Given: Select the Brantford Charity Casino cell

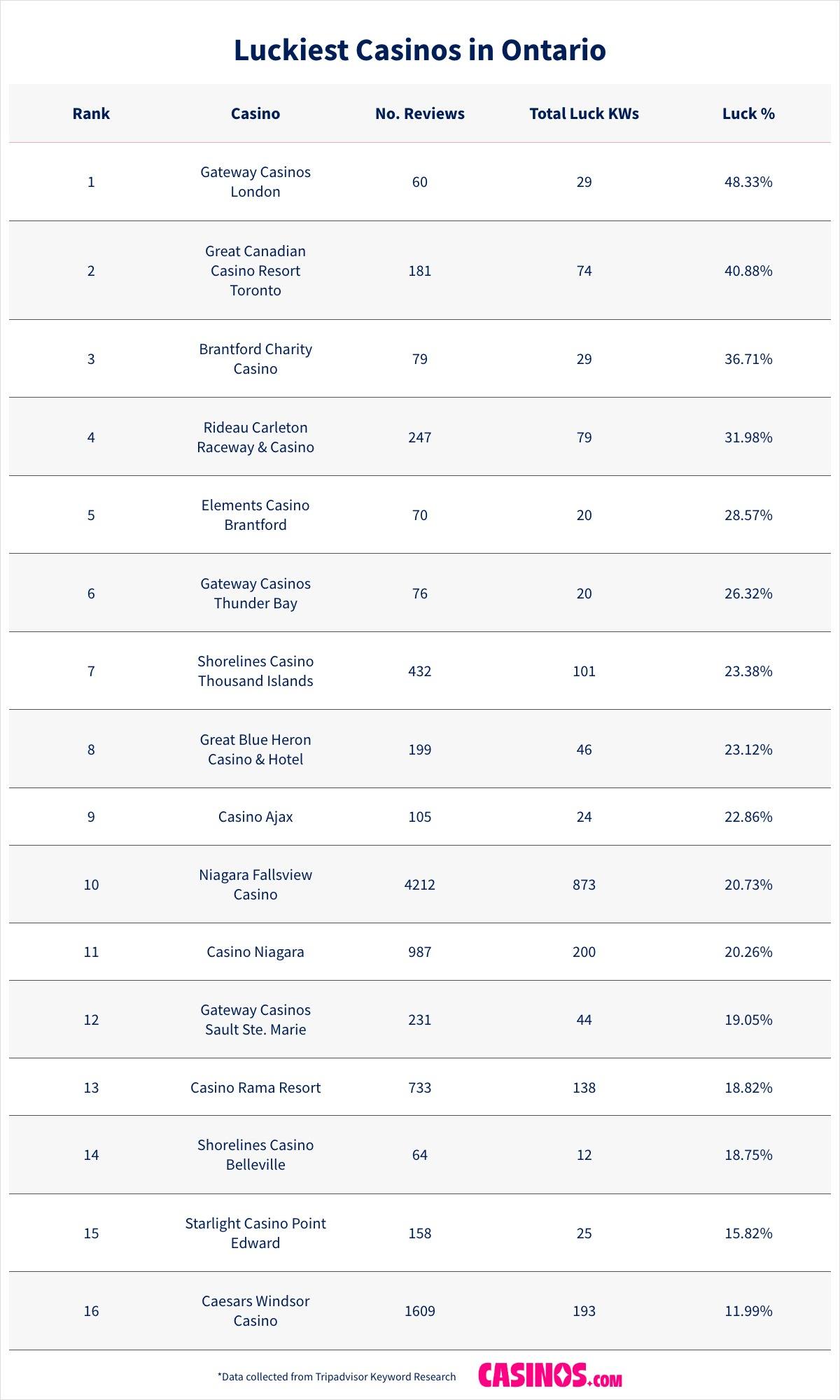Looking at the screenshot, I should [x=255, y=358].
